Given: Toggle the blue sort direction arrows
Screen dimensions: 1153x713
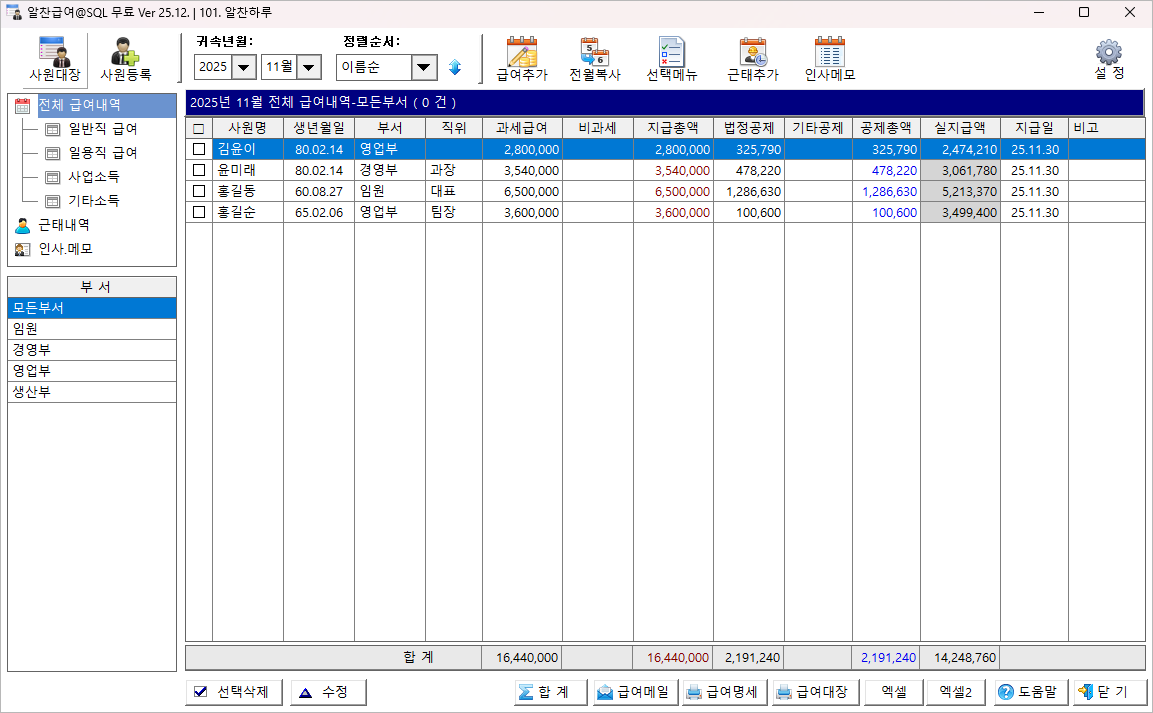Looking at the screenshot, I should pos(454,67).
